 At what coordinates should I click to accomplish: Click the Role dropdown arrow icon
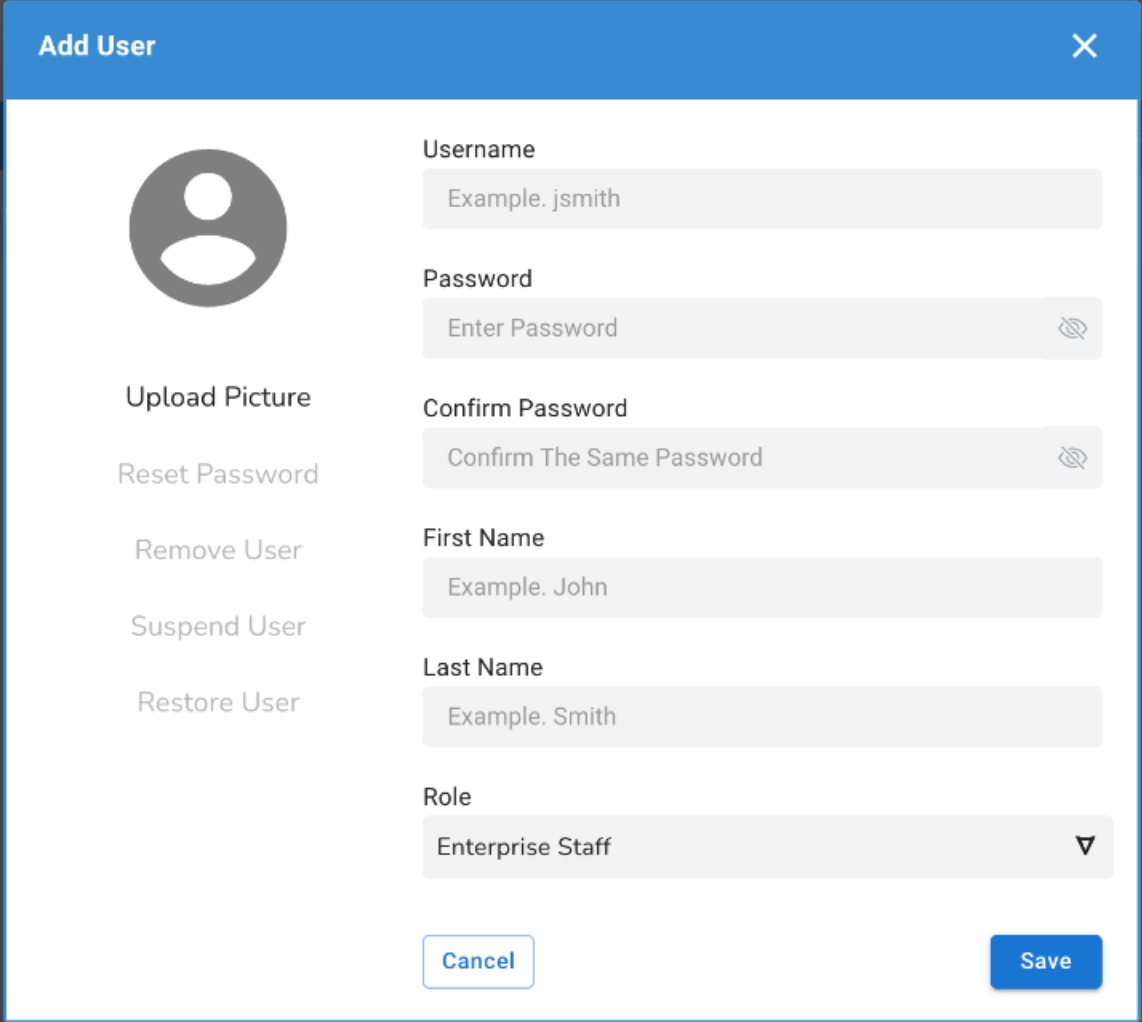[1085, 846]
